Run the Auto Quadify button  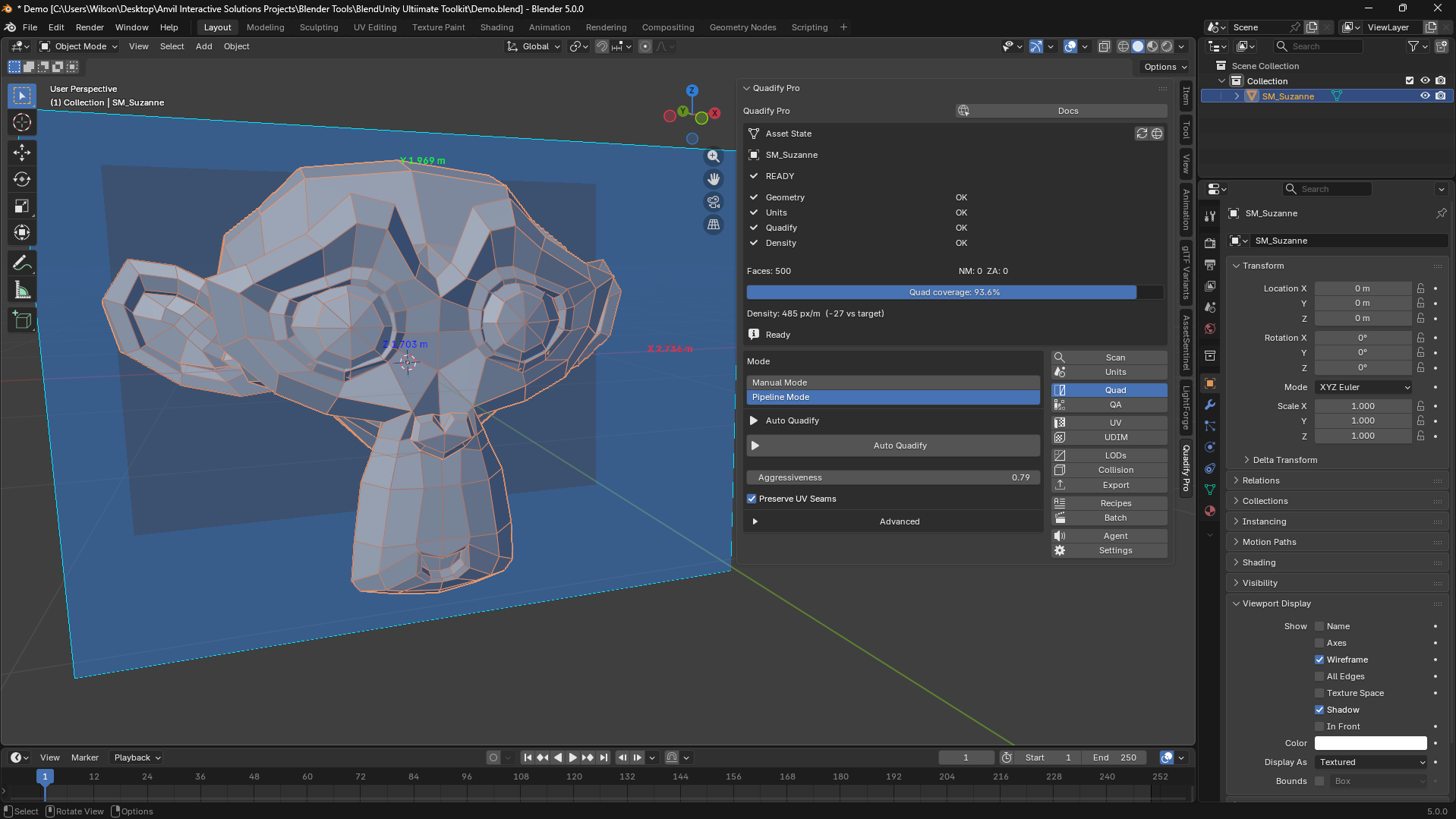tap(893, 446)
